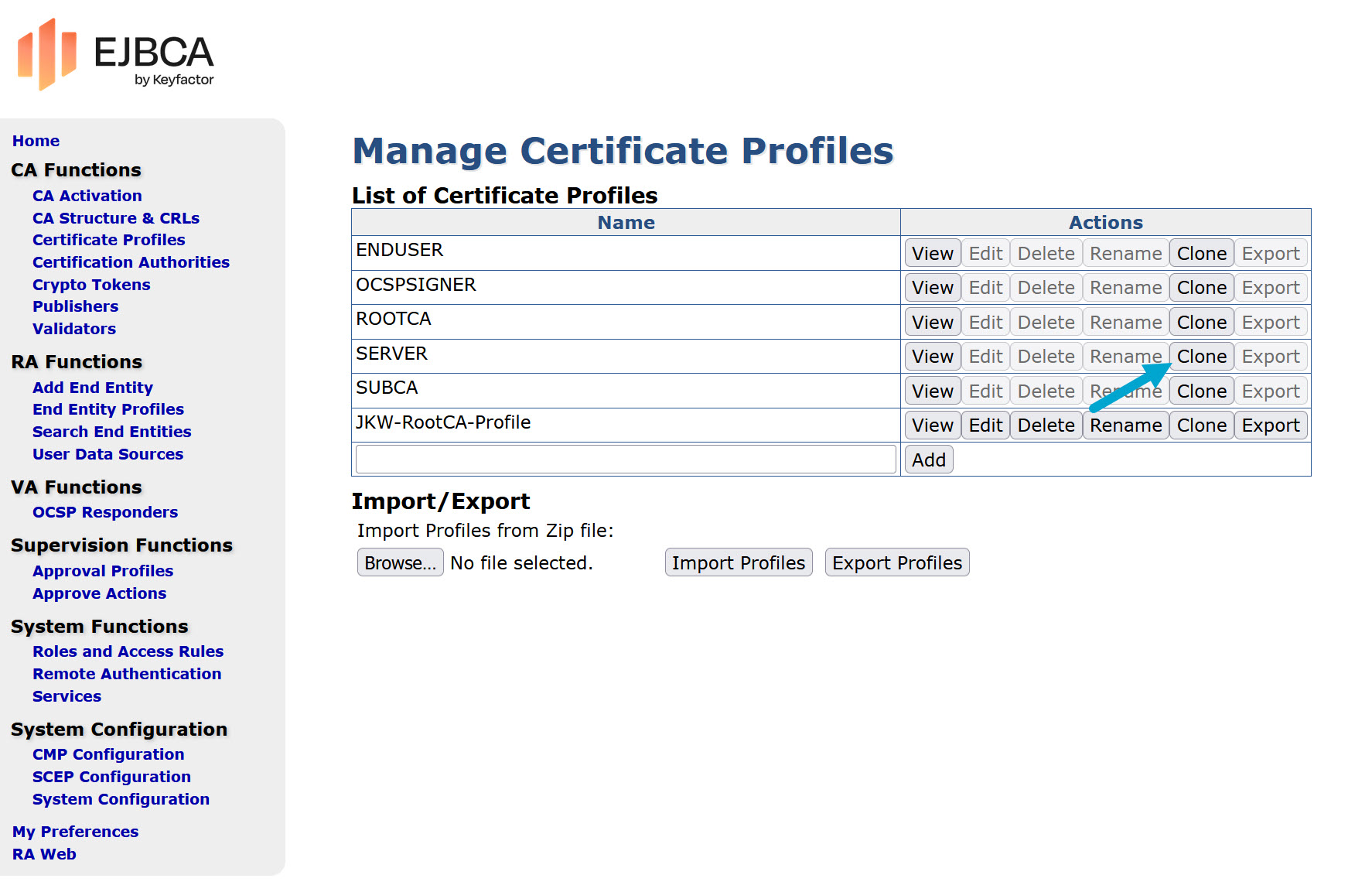The image size is (1372, 892).
Task: Clone the SERVER certificate profile
Action: click(1201, 356)
